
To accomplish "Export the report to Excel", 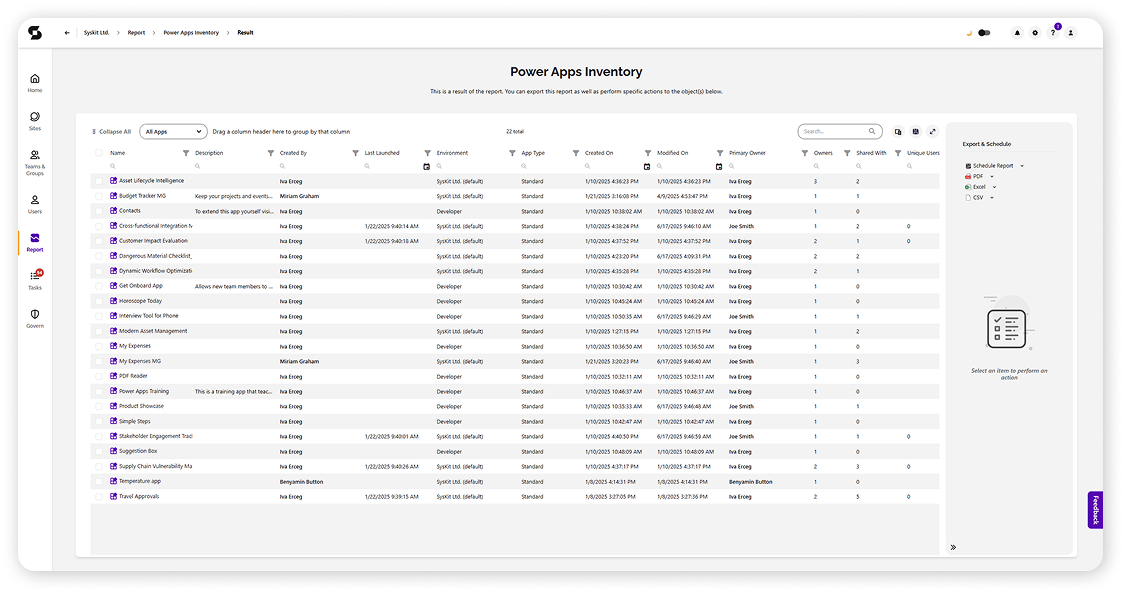I will point(976,187).
